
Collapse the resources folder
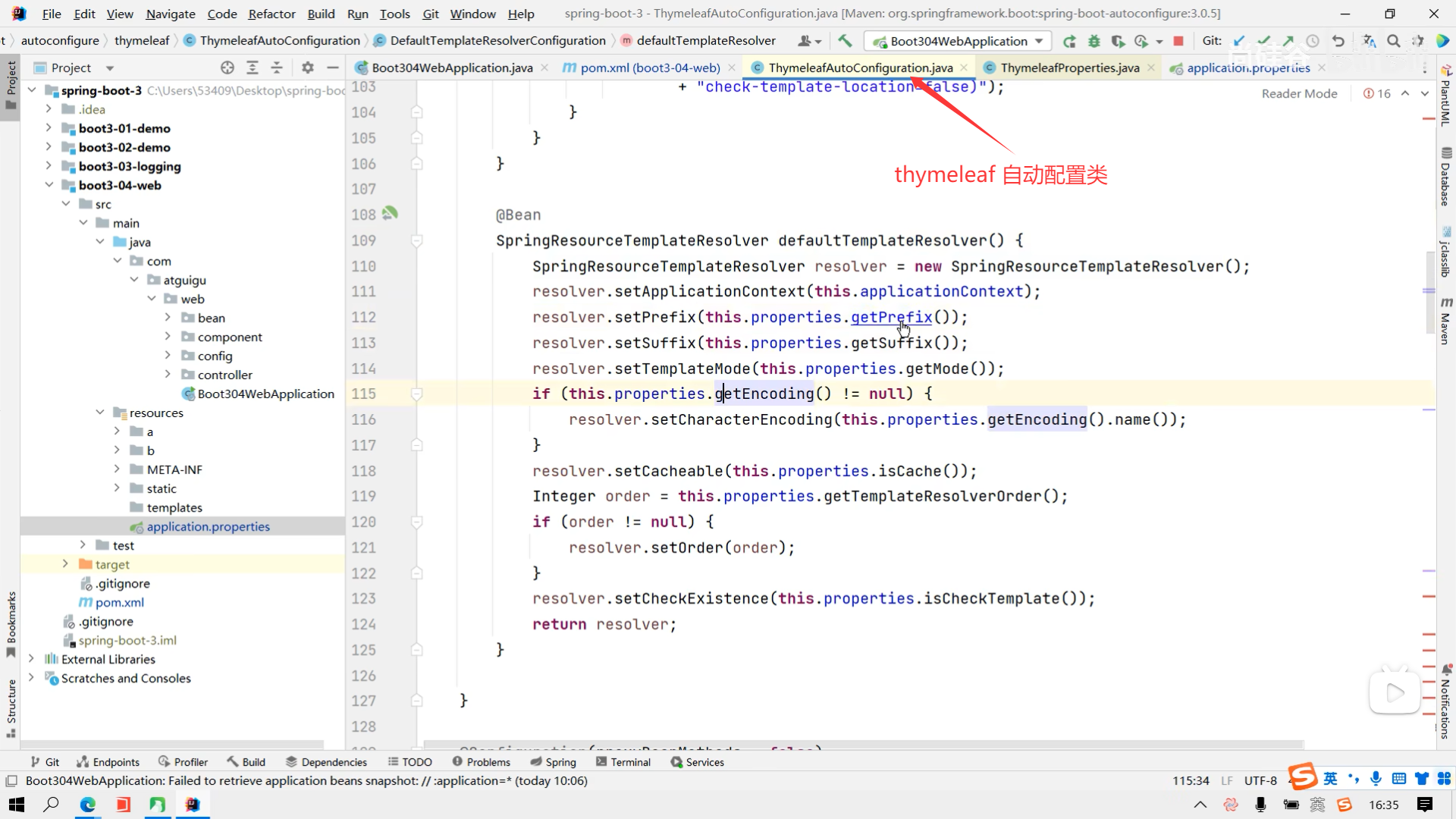point(100,413)
